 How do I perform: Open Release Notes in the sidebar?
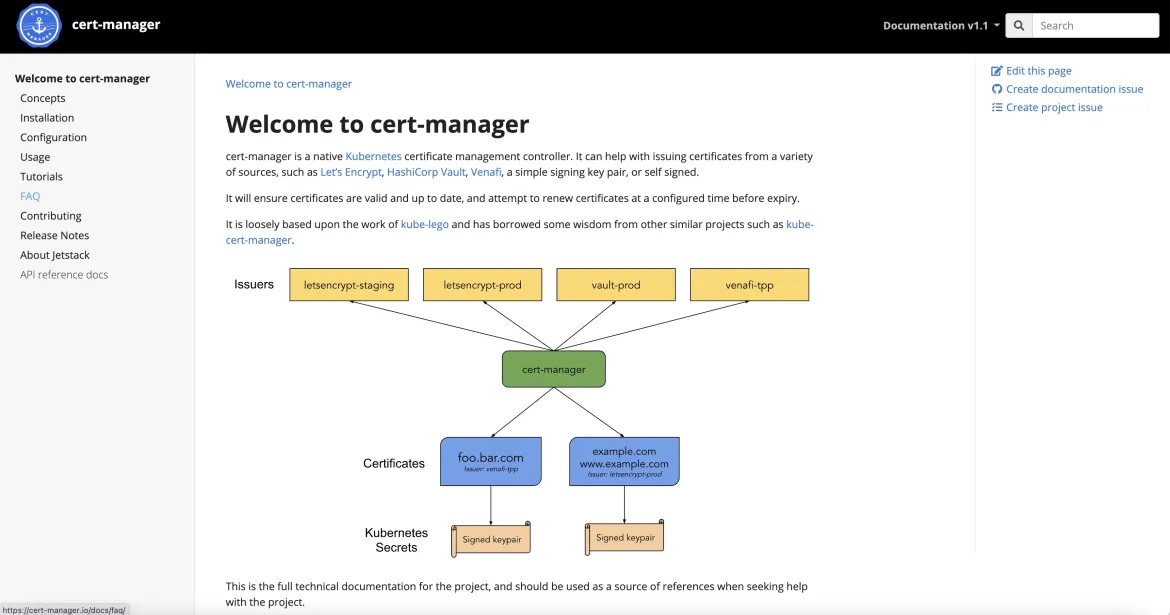(54, 235)
